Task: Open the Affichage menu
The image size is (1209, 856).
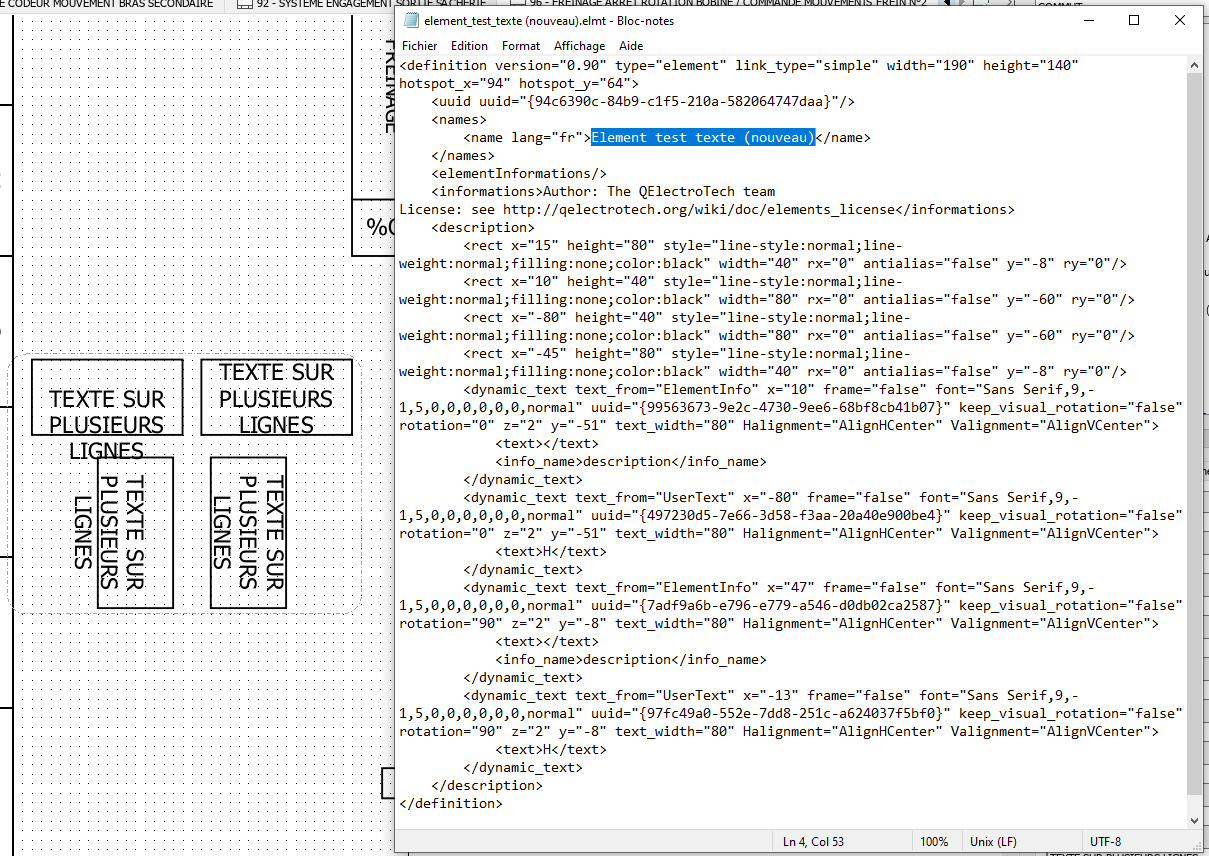Action: click(579, 46)
